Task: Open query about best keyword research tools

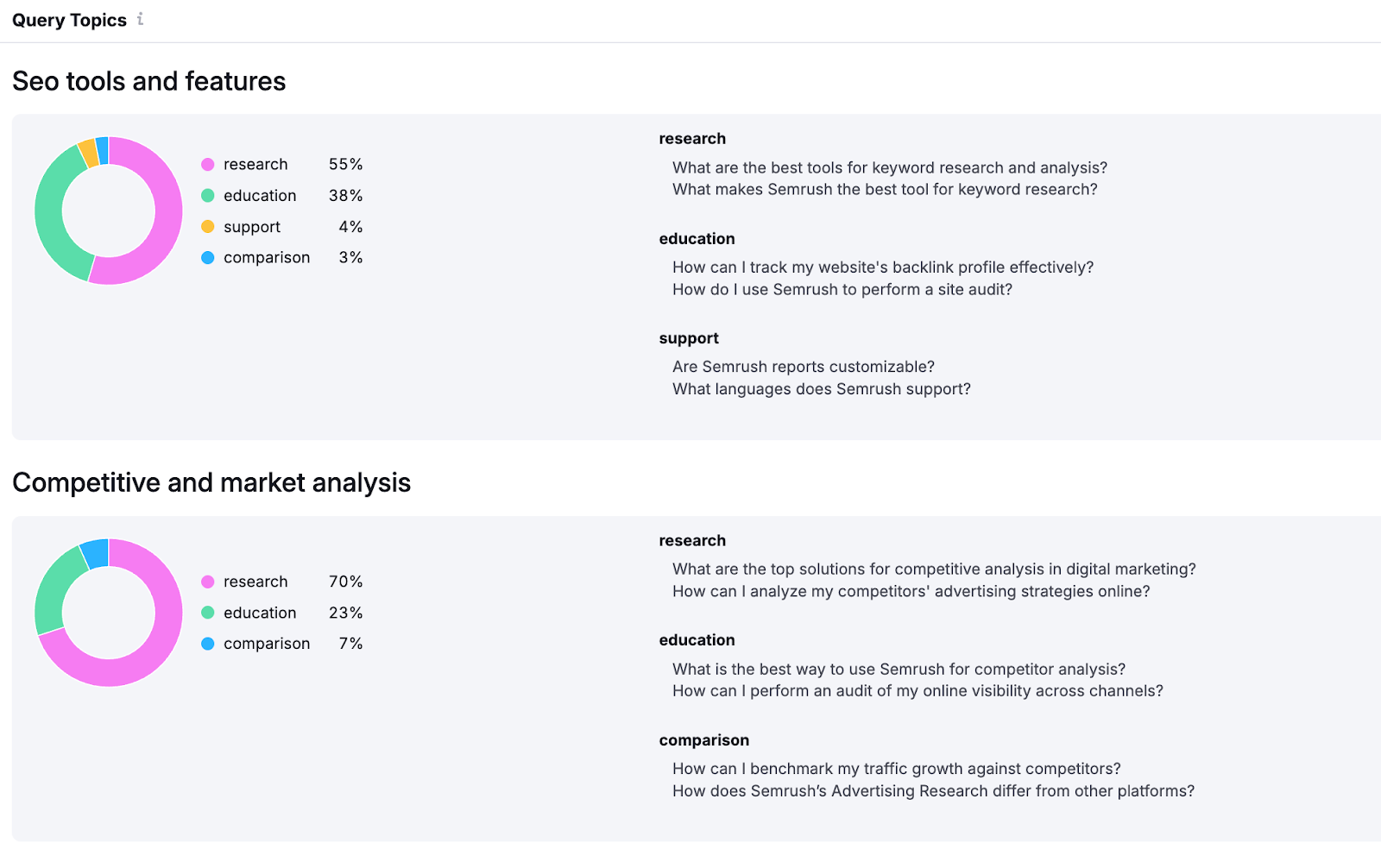Action: (889, 168)
